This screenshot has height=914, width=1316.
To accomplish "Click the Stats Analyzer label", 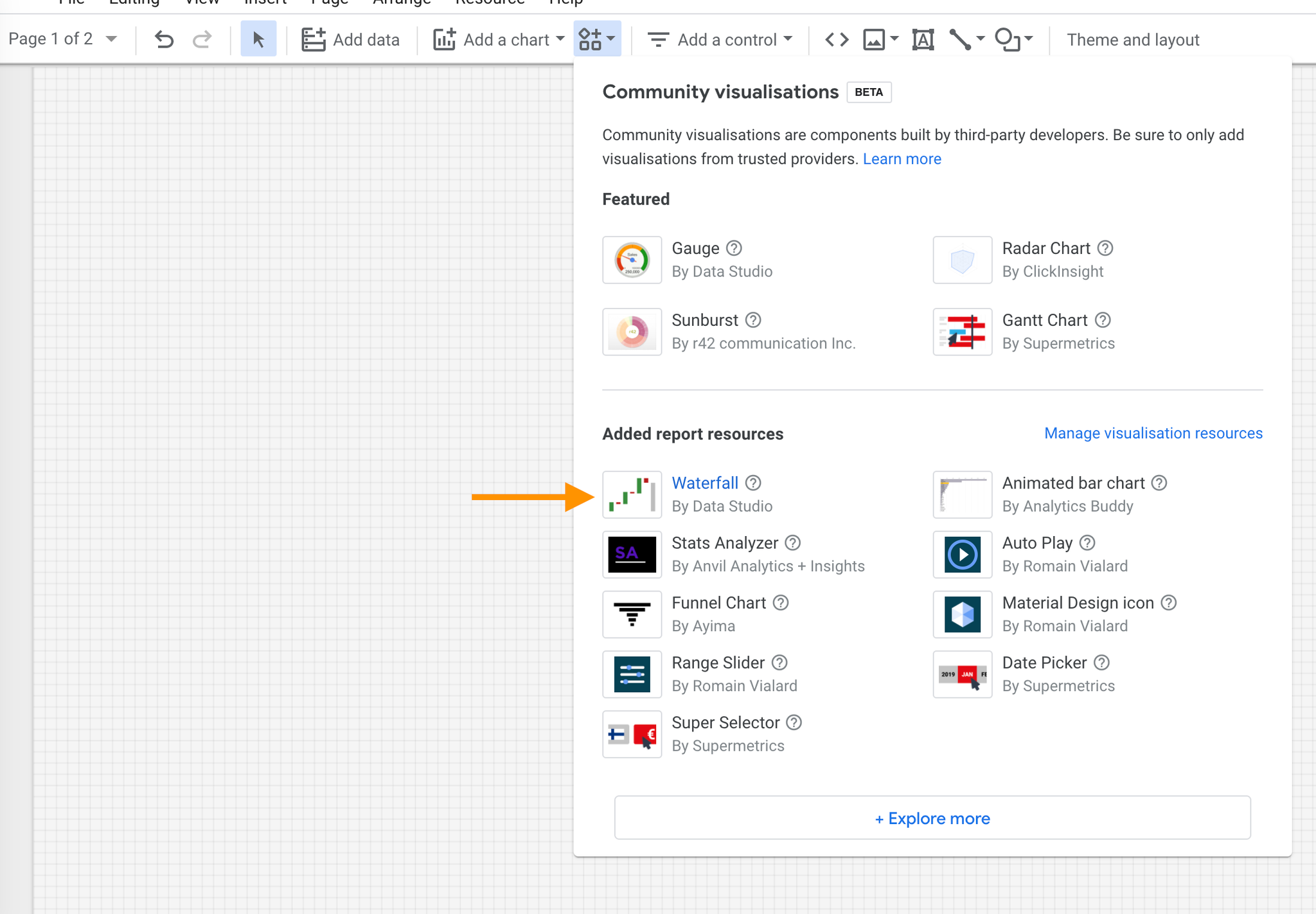I will pos(725,543).
